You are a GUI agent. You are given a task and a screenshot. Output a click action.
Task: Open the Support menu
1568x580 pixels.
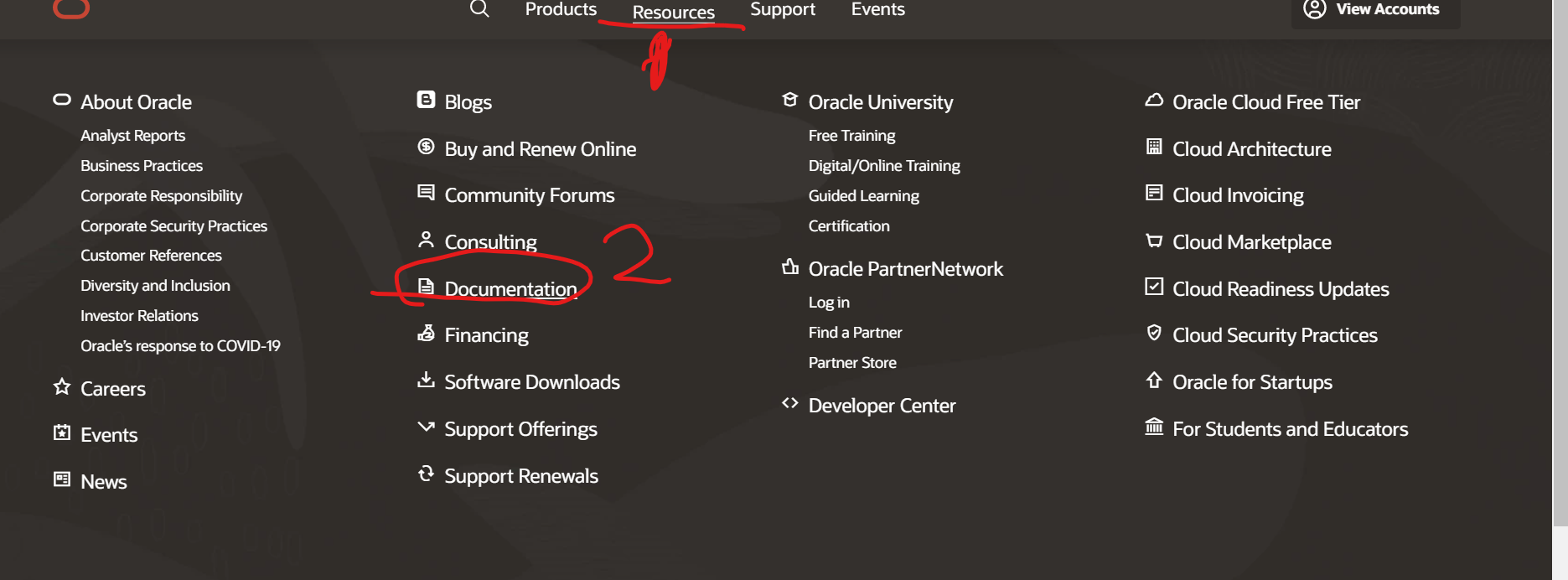coord(783,9)
